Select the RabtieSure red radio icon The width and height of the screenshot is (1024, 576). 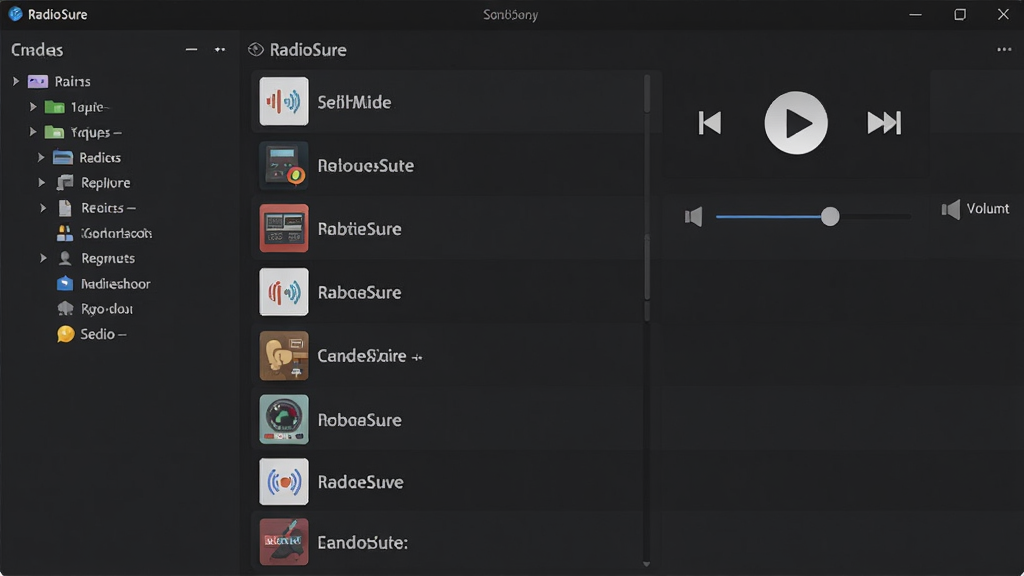[284, 229]
